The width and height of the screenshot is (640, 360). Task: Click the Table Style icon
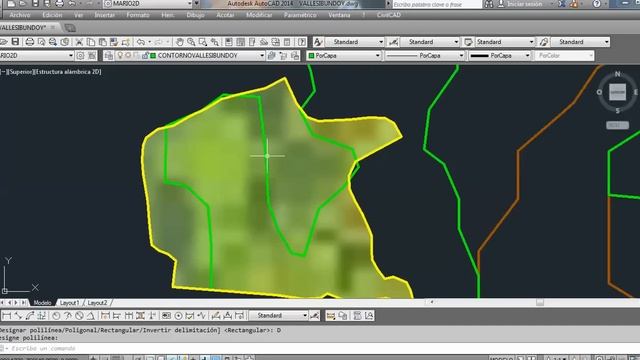click(469, 42)
